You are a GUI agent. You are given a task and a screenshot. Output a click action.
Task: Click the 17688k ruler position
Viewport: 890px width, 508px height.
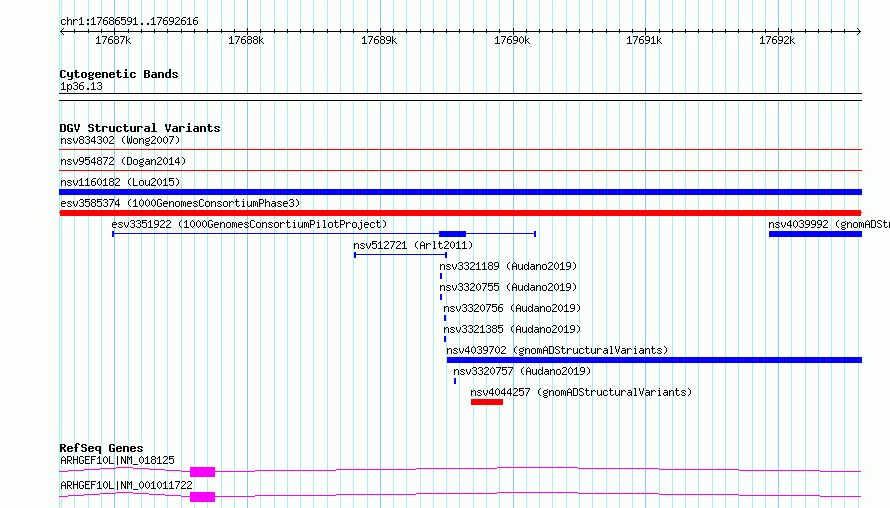246,40
